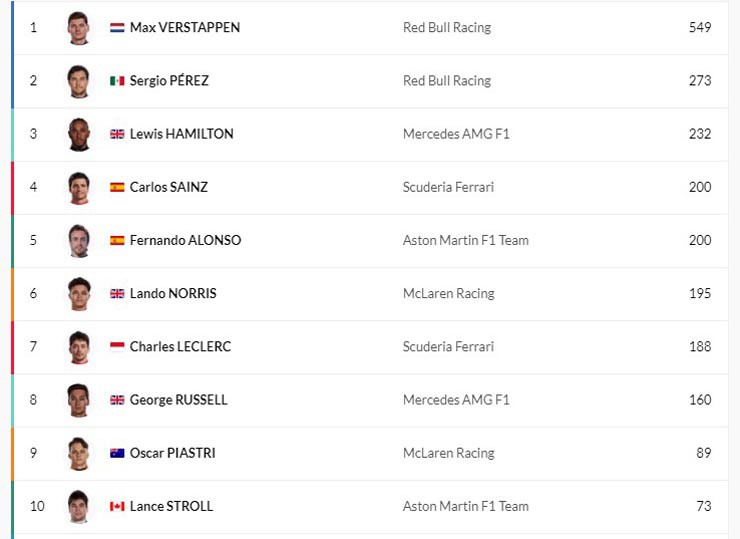Click Aston Martin F1 Team in Stroll row
Image resolution: width=740 pixels, height=539 pixels.
[x=465, y=506]
